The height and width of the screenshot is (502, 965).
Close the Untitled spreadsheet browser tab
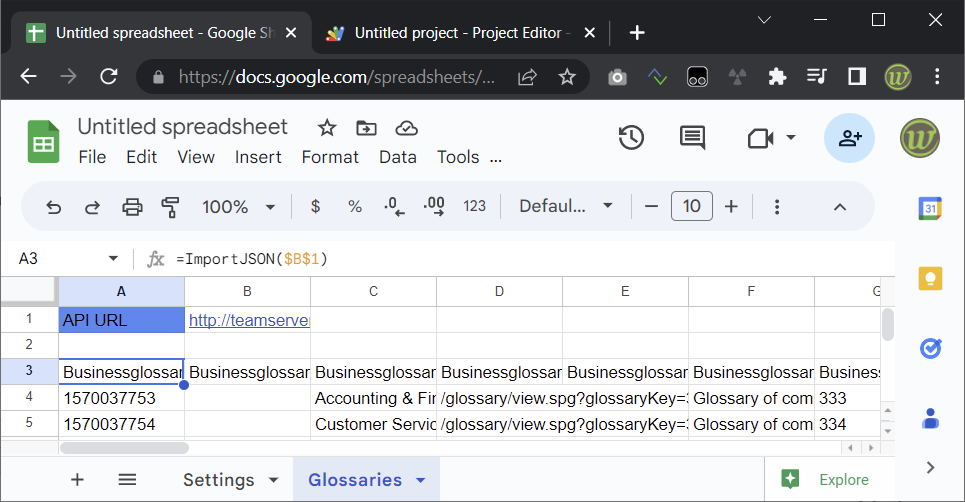click(x=291, y=33)
